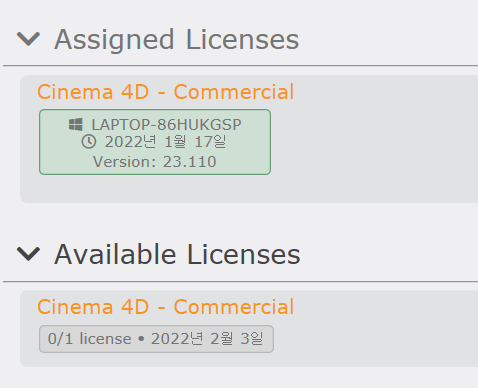The height and width of the screenshot is (388, 478).
Task: Collapse the Assigned Licenses section chevron
Action: 28,39
